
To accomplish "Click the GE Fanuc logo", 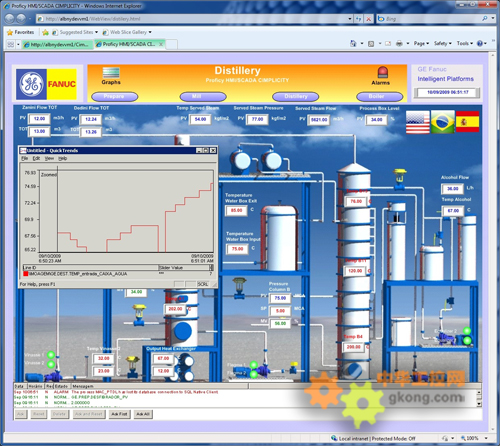I will 46,84.
